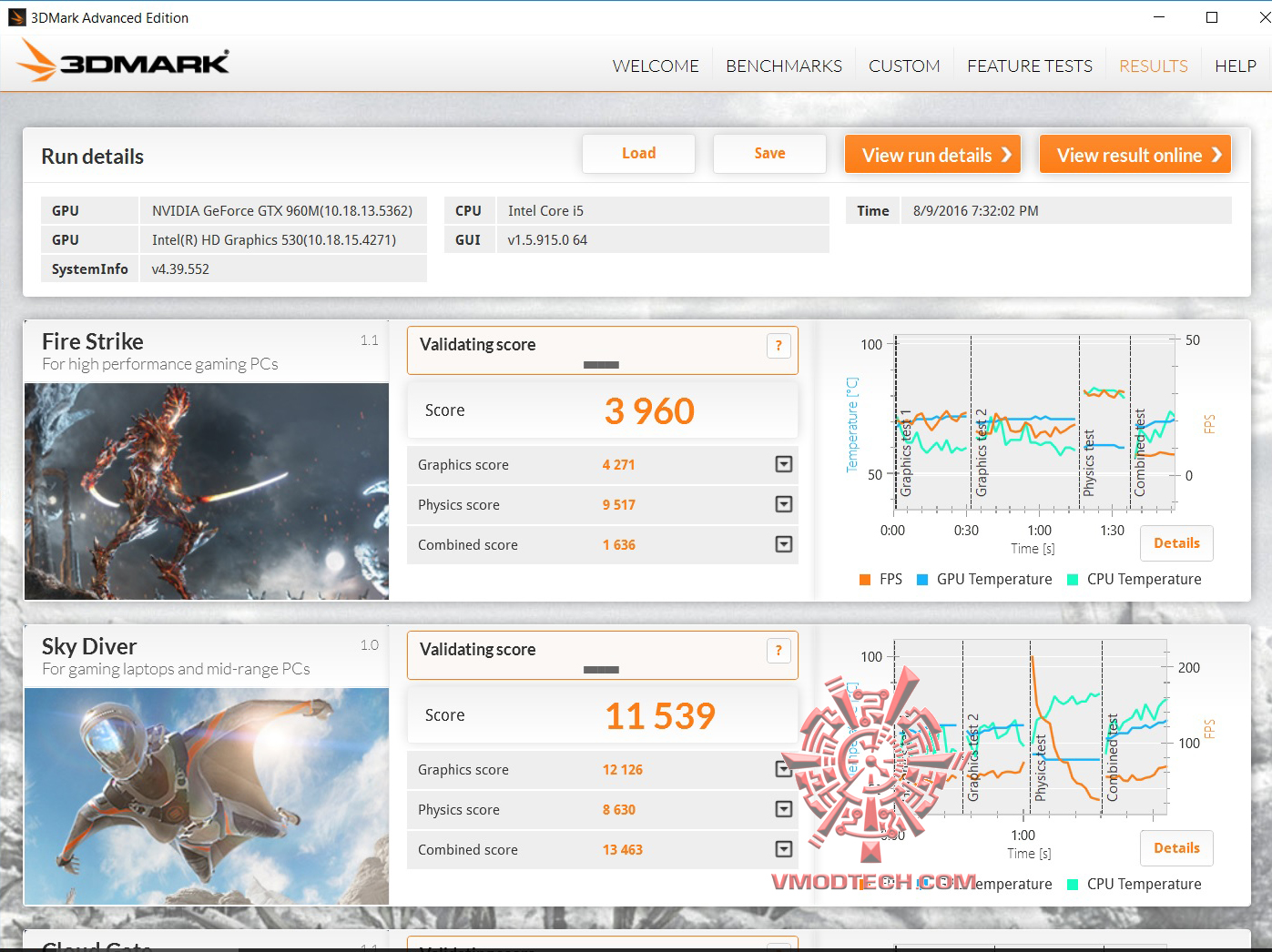Expand Fire Strike Graphics score details

(x=783, y=464)
